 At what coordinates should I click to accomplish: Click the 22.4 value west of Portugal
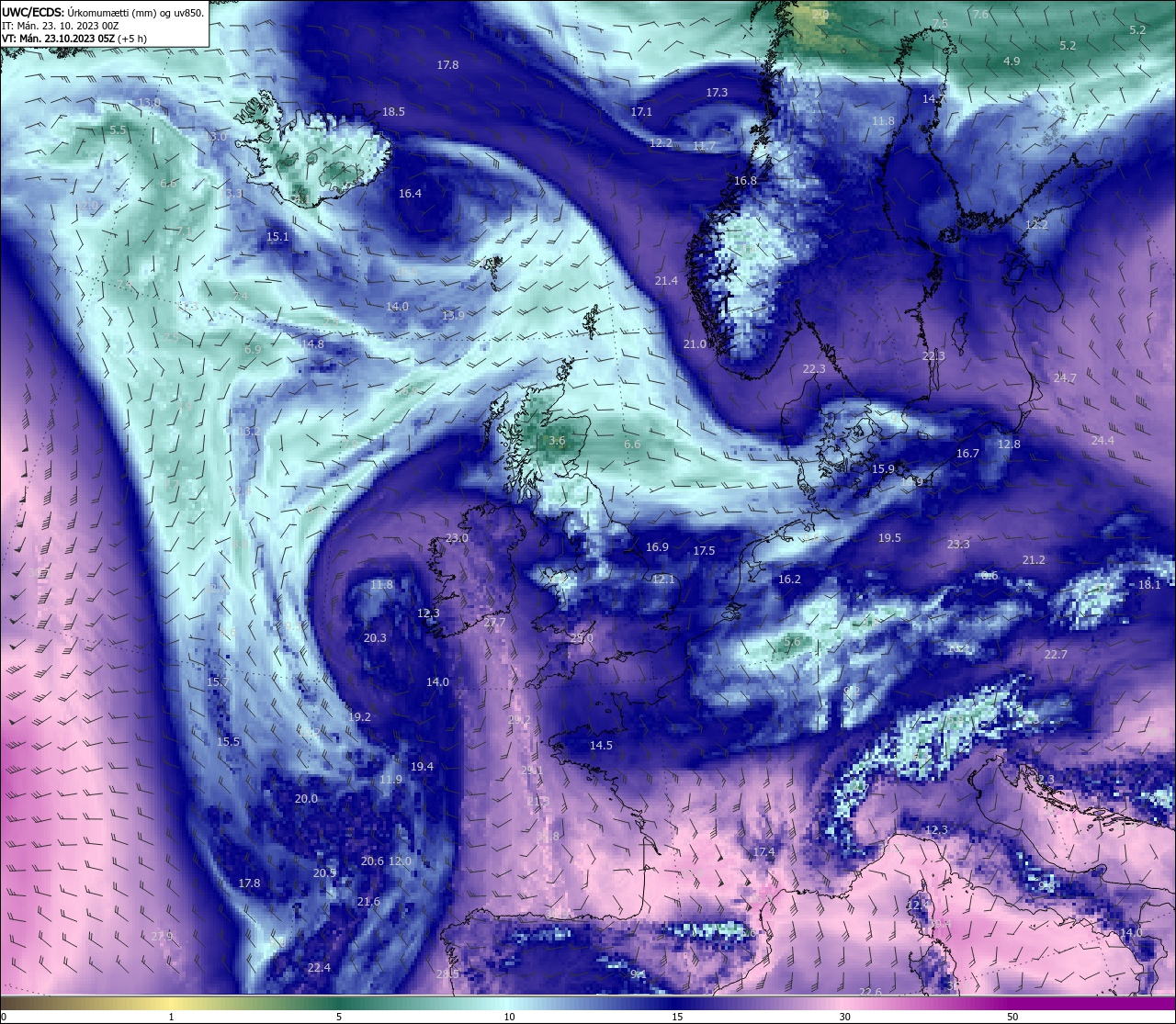pos(319,967)
